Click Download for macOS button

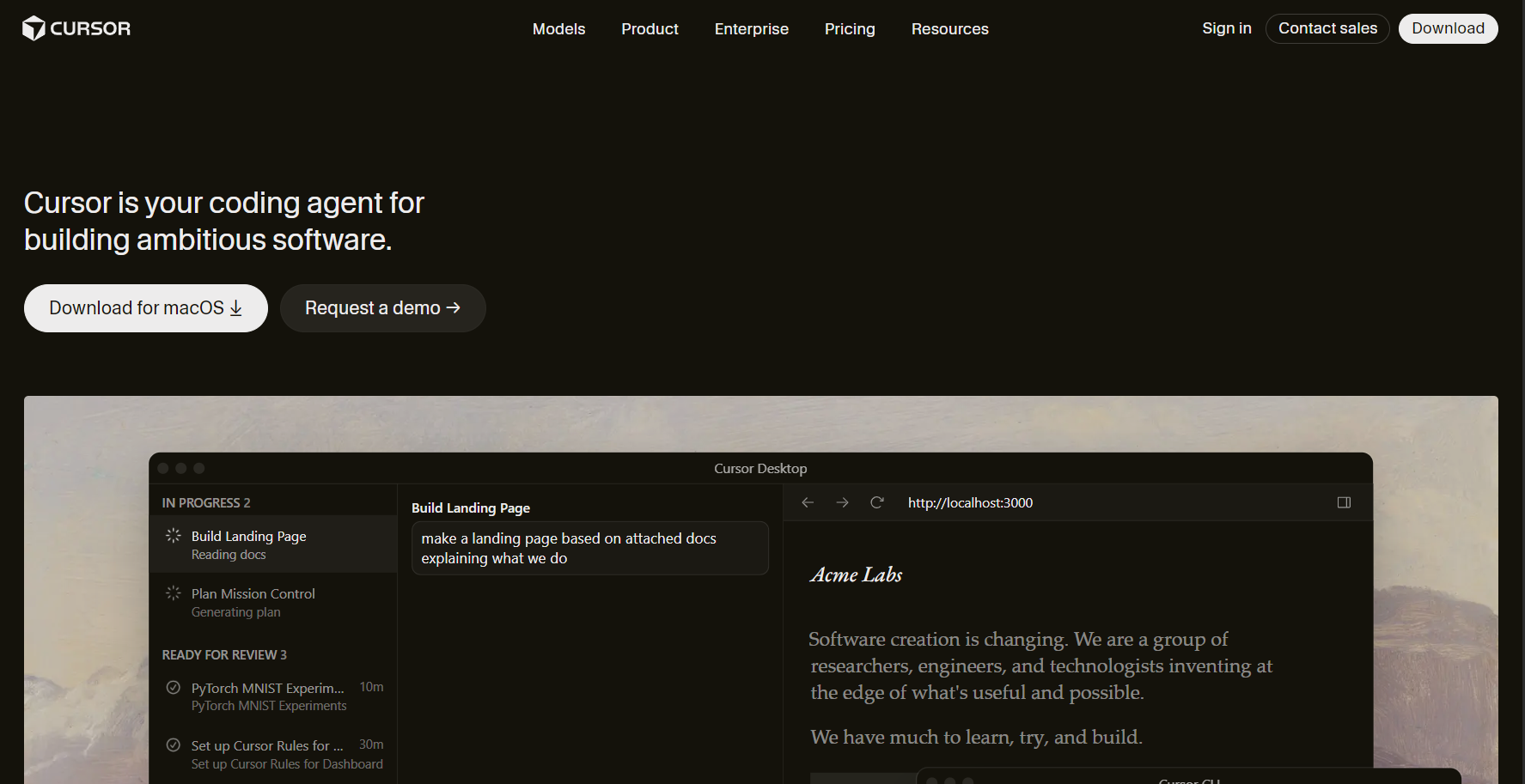click(x=146, y=308)
